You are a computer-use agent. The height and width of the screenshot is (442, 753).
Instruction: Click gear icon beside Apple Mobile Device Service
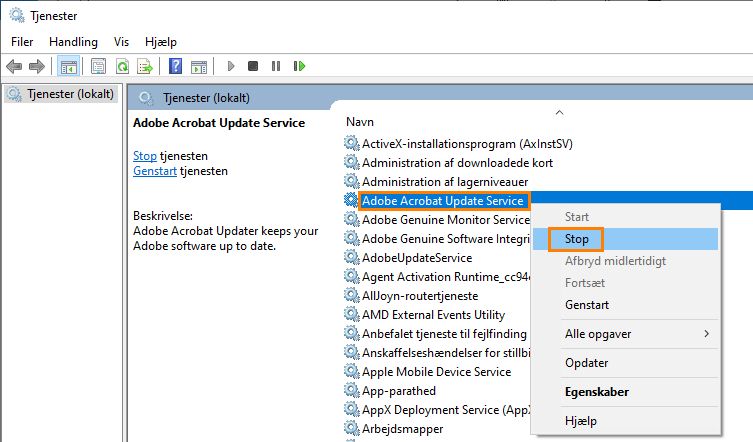coord(352,371)
